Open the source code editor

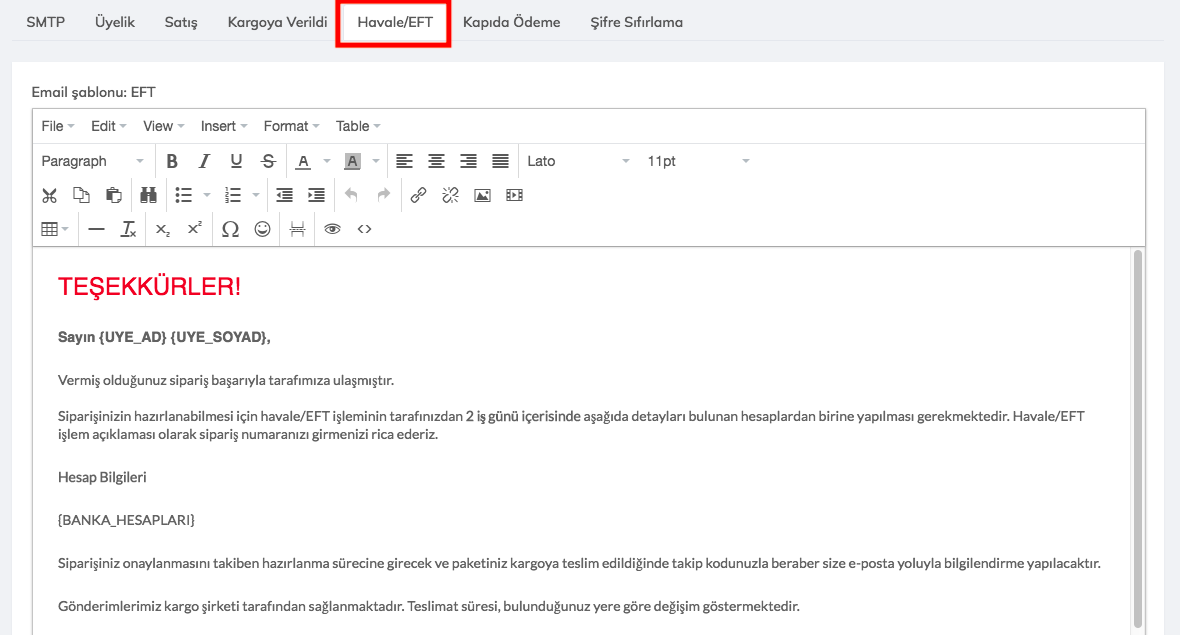tap(365, 229)
